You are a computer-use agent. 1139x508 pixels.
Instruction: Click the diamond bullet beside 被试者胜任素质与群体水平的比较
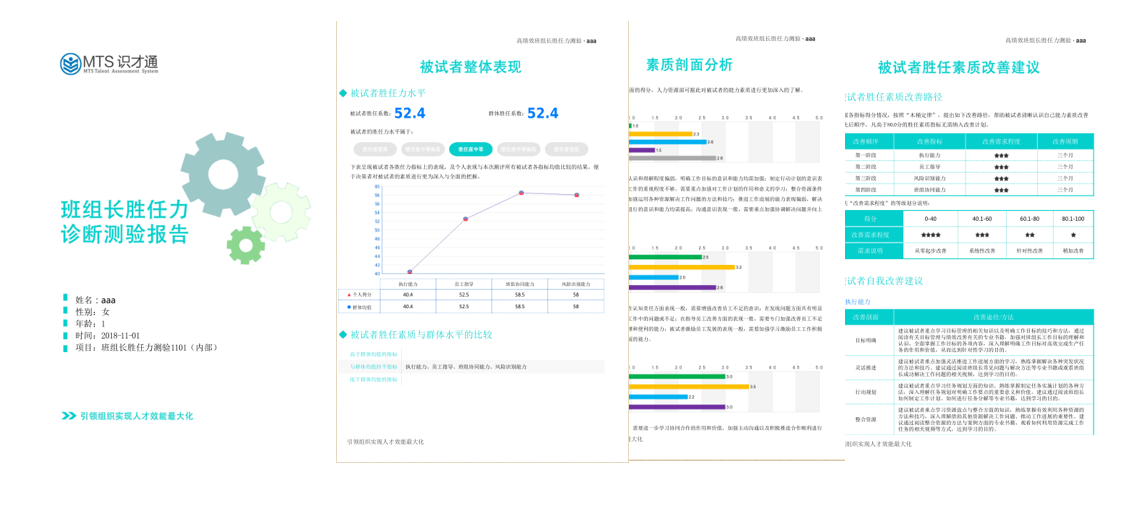click(x=344, y=335)
